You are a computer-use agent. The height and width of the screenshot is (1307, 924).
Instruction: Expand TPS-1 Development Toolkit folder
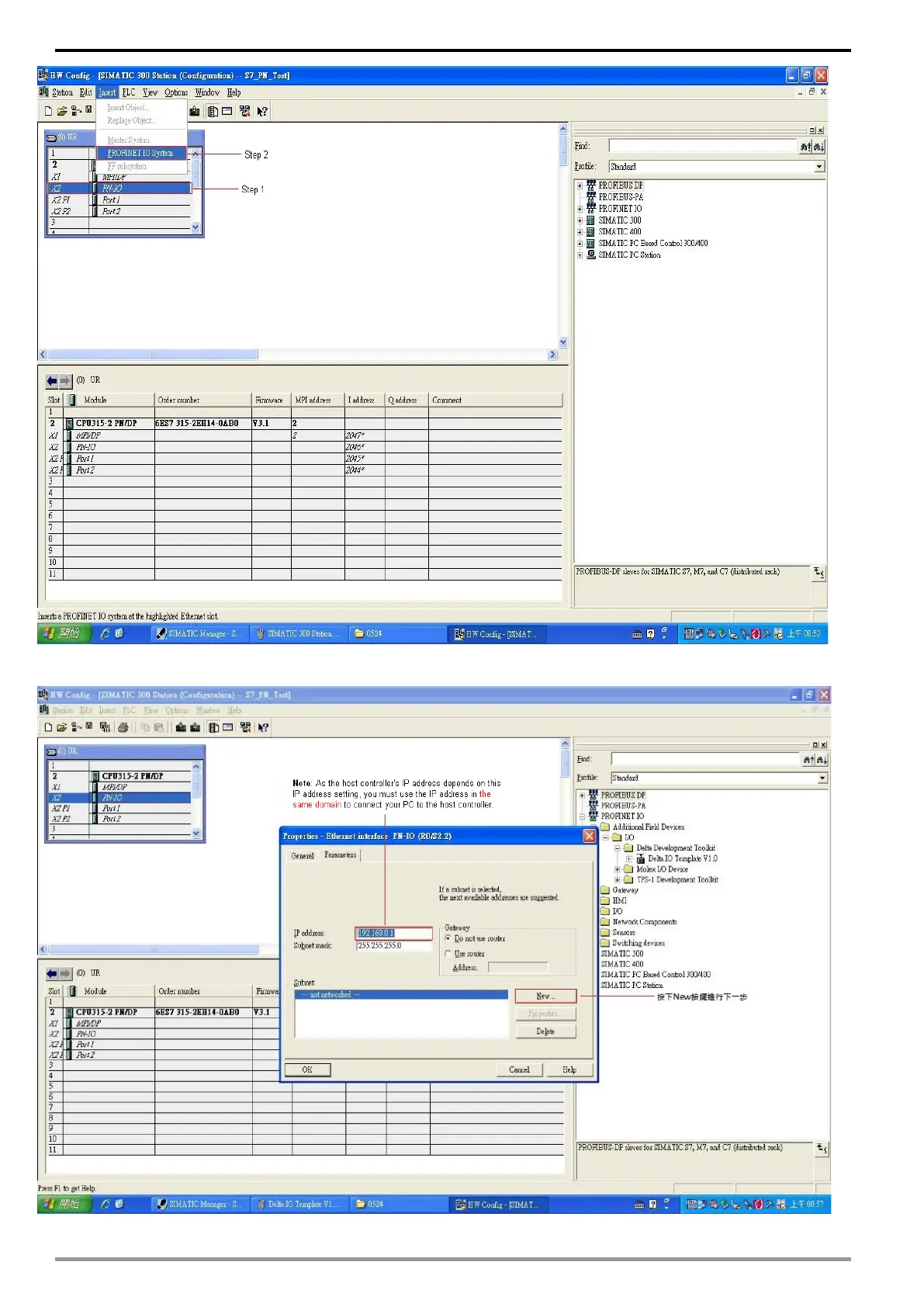(x=618, y=880)
